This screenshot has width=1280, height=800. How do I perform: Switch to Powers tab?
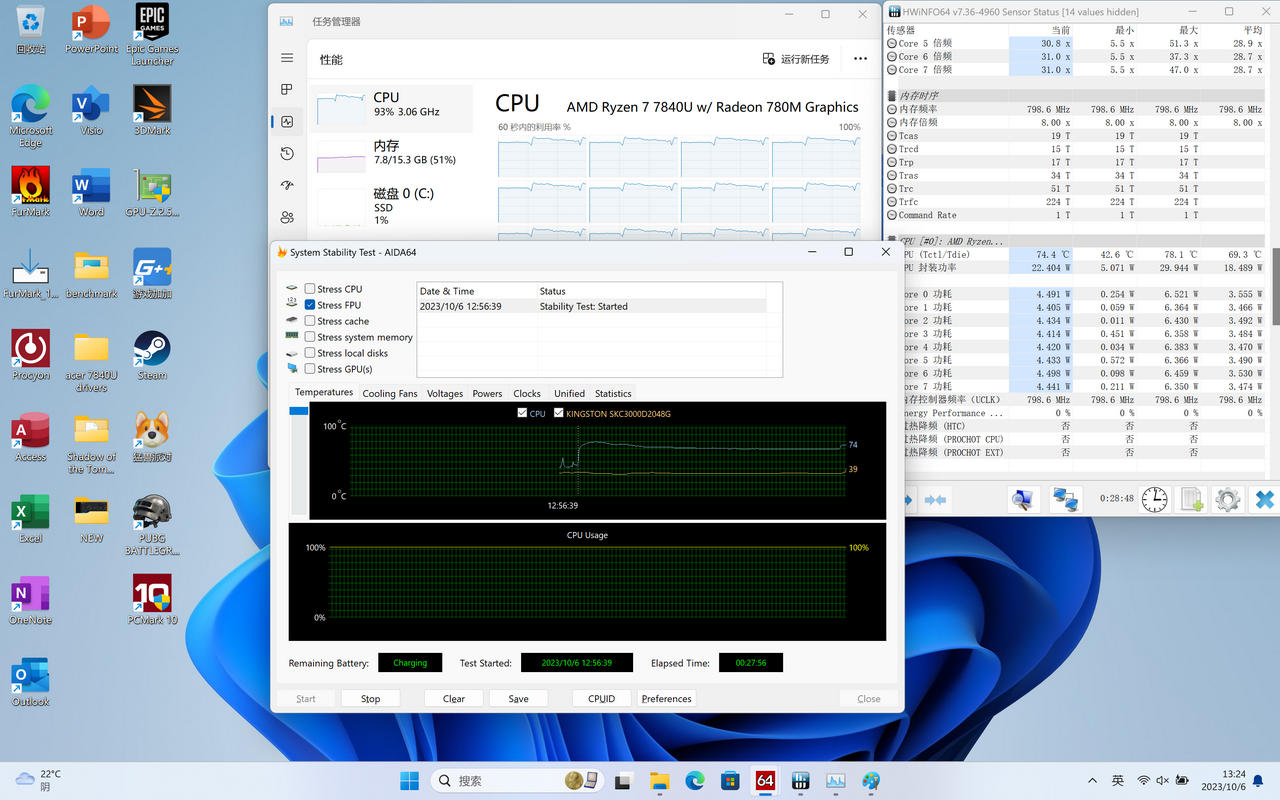point(487,393)
